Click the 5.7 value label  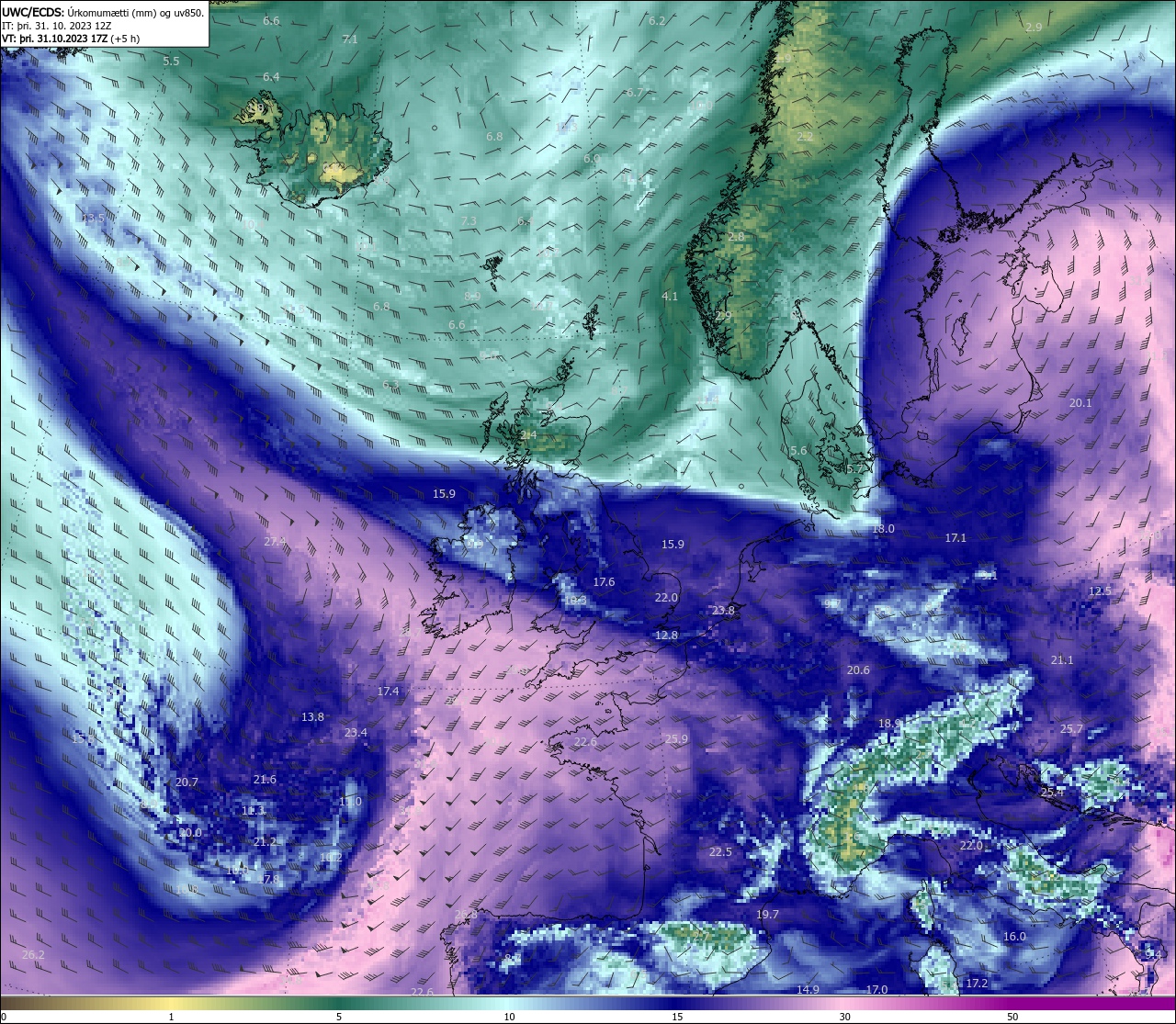click(x=854, y=469)
